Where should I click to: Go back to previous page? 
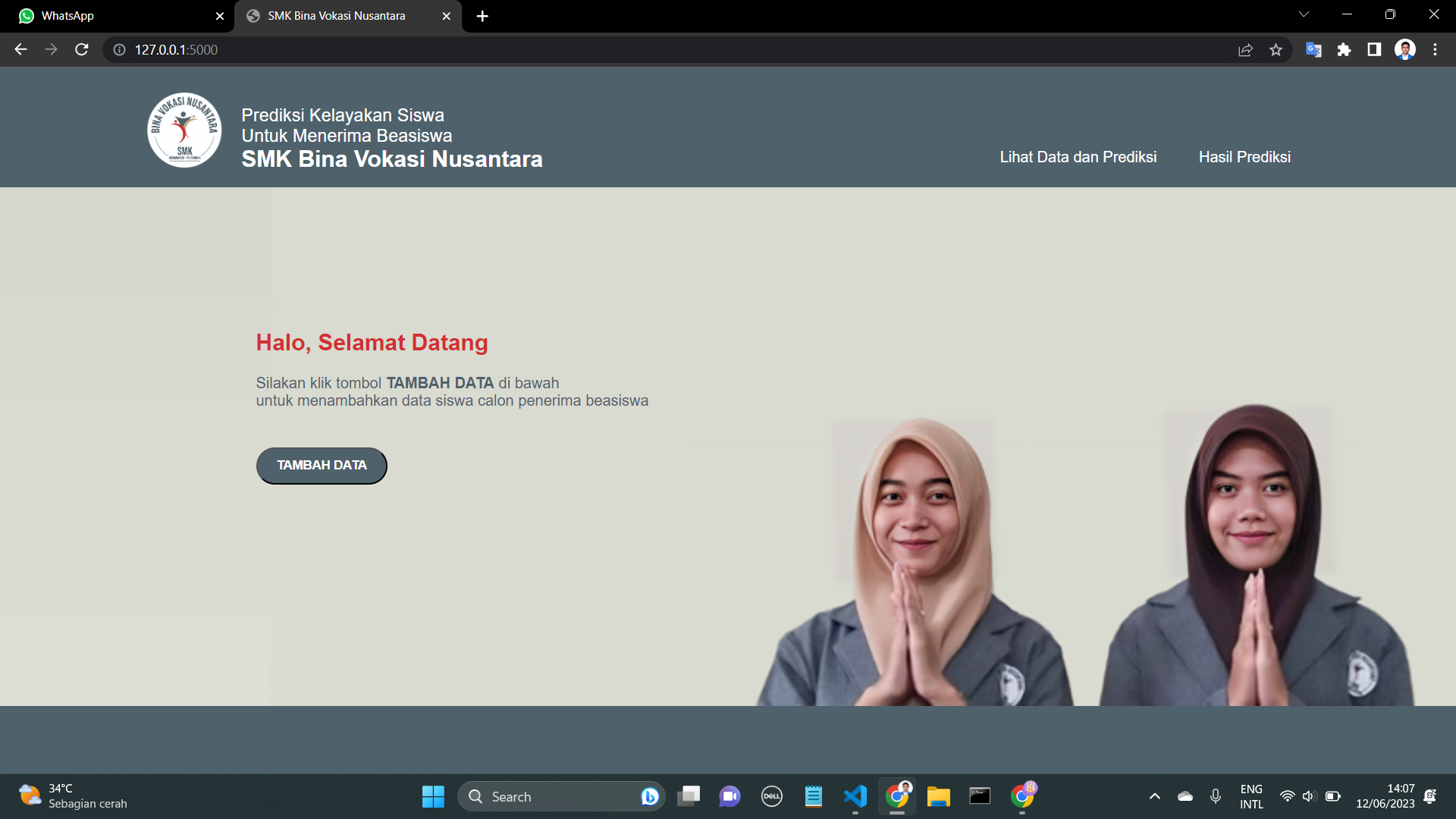click(20, 49)
